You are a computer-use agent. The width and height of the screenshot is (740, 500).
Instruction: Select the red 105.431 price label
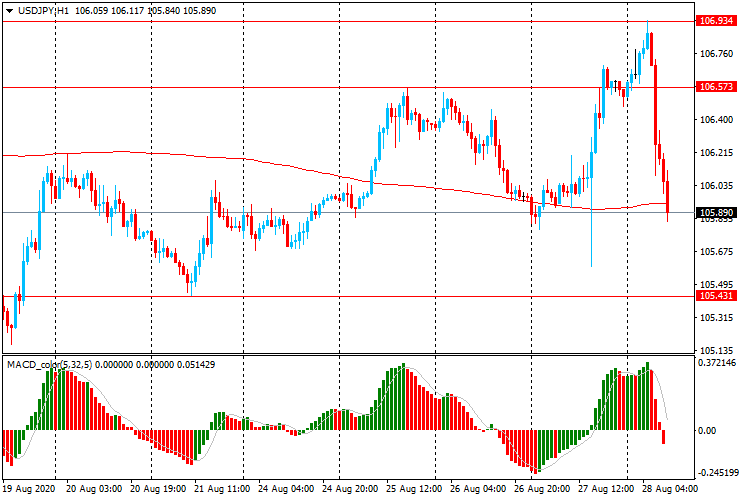(714, 296)
